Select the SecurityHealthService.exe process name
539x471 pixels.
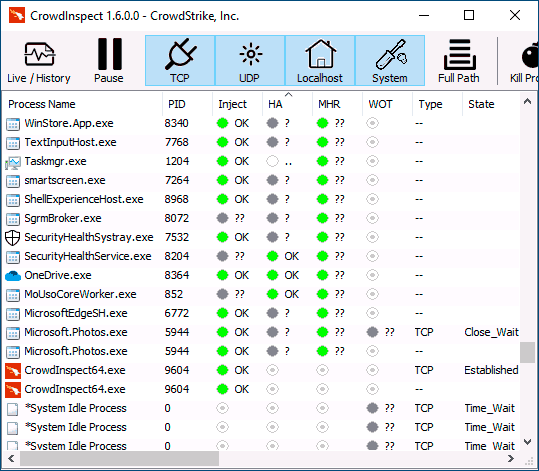88,256
